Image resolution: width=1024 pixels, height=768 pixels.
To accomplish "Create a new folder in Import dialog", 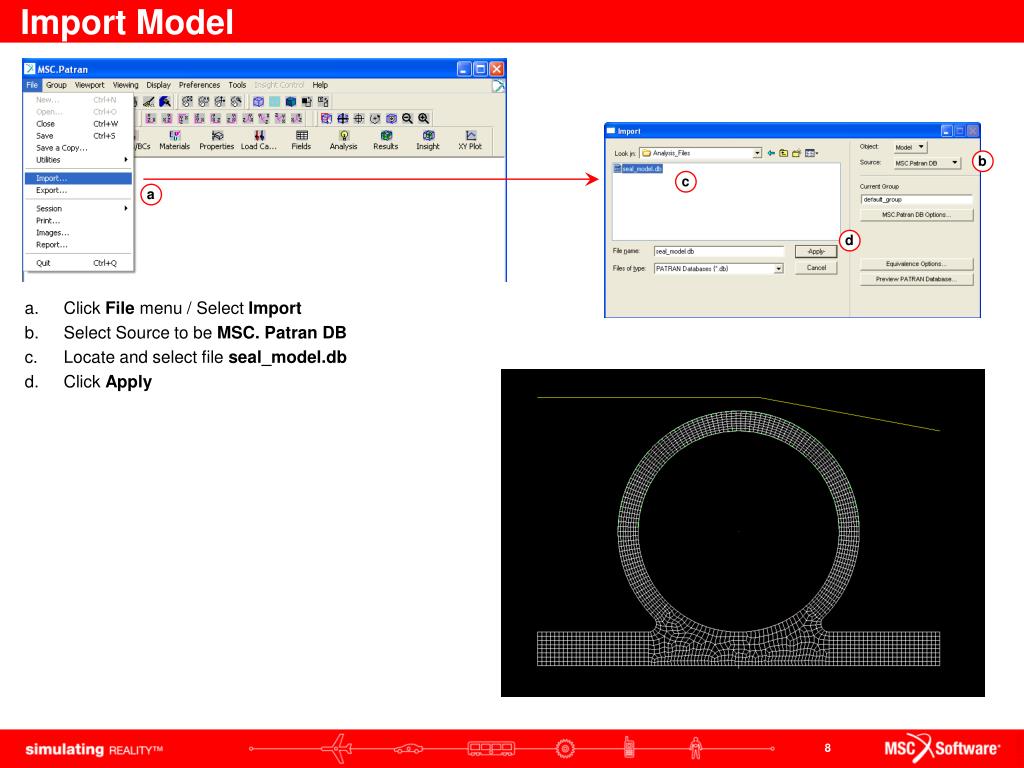I will click(x=796, y=153).
